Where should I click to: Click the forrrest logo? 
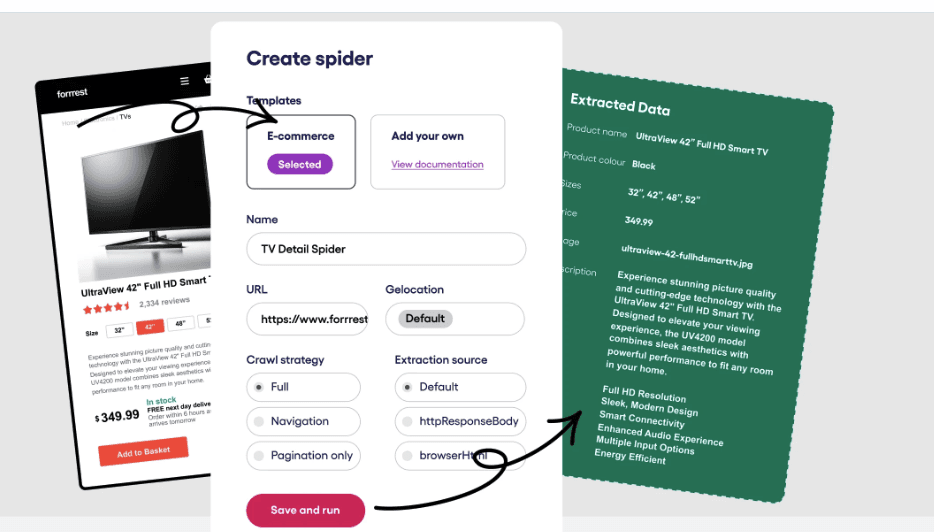point(72,93)
